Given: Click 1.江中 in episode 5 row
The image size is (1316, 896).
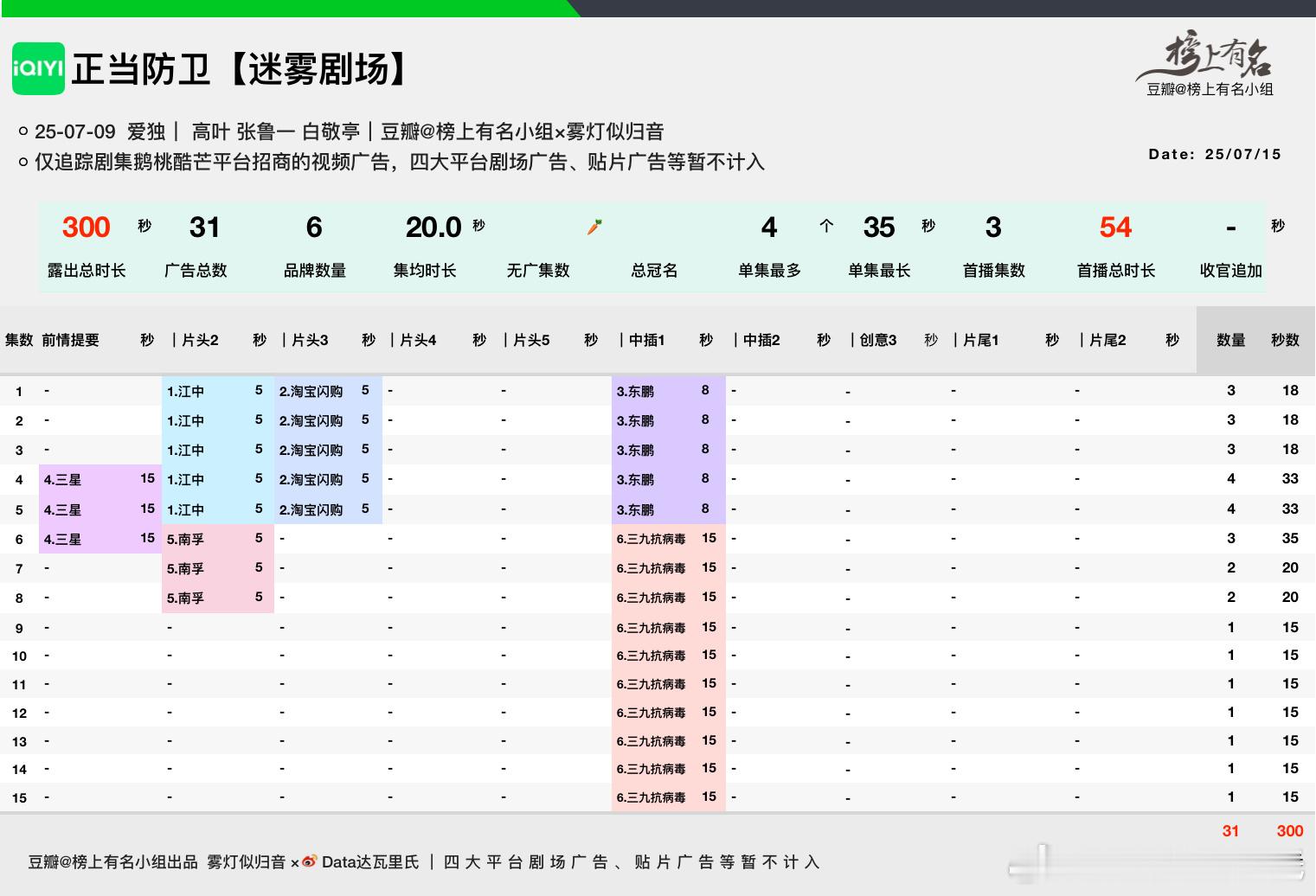Looking at the screenshot, I should [185, 509].
